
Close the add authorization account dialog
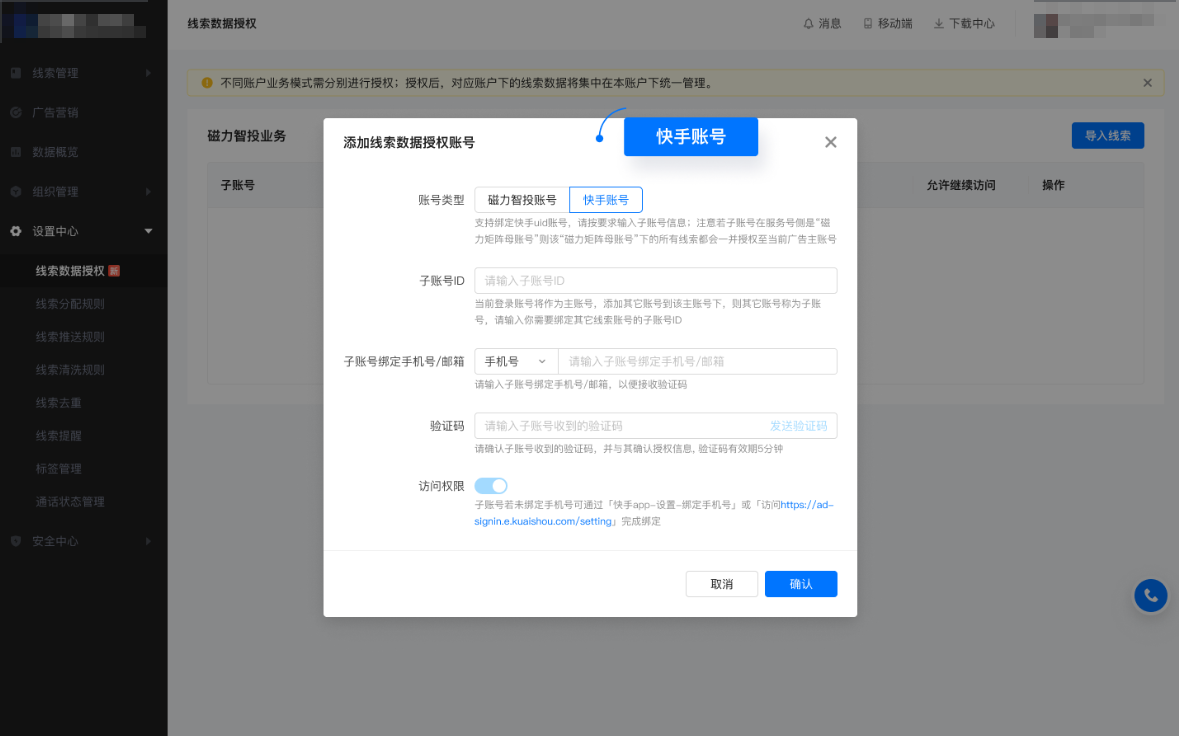(830, 142)
